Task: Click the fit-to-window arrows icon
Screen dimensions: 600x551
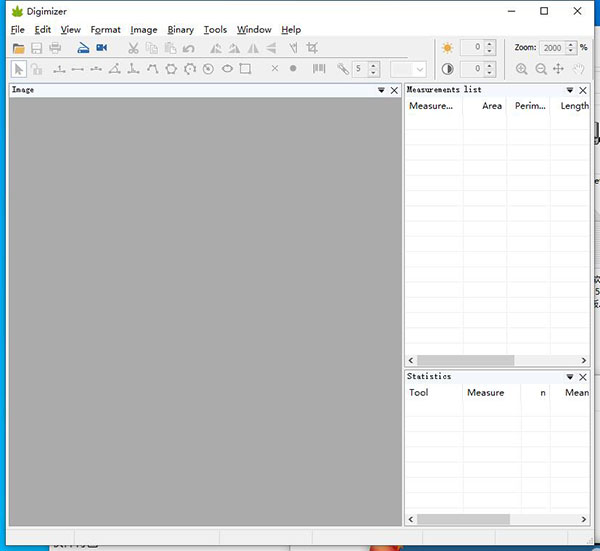Action: [x=559, y=69]
